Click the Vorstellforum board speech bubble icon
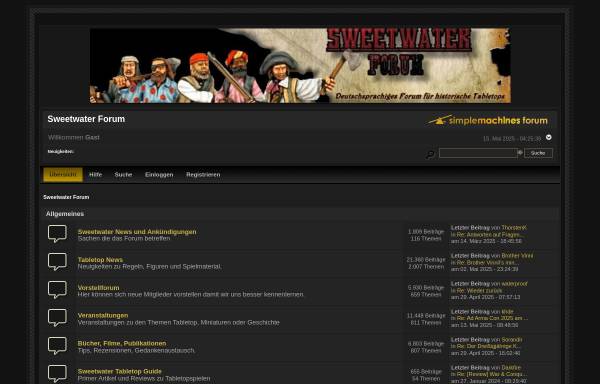This screenshot has width=600, height=384. tap(57, 290)
